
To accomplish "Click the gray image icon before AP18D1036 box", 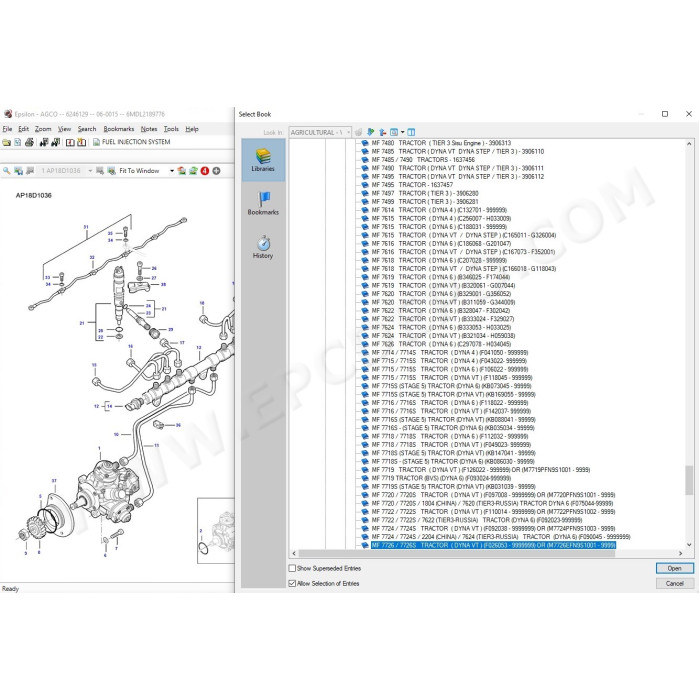I will coord(30,171).
